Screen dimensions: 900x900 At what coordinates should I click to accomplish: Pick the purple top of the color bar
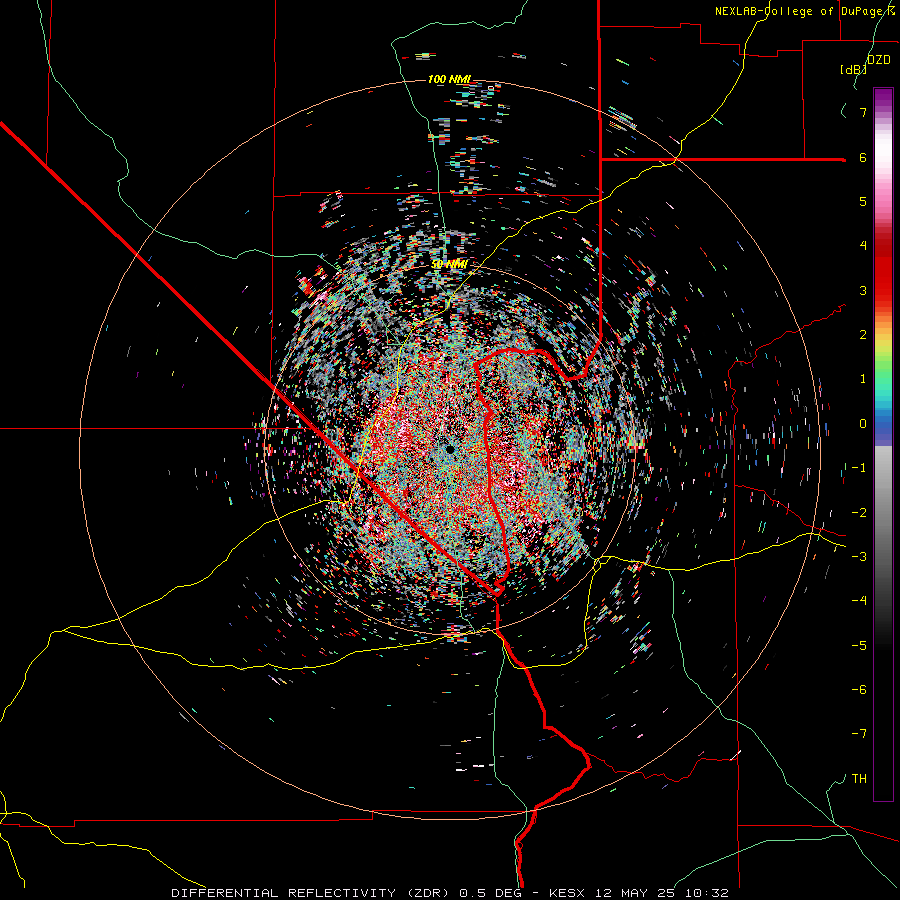pos(883,98)
